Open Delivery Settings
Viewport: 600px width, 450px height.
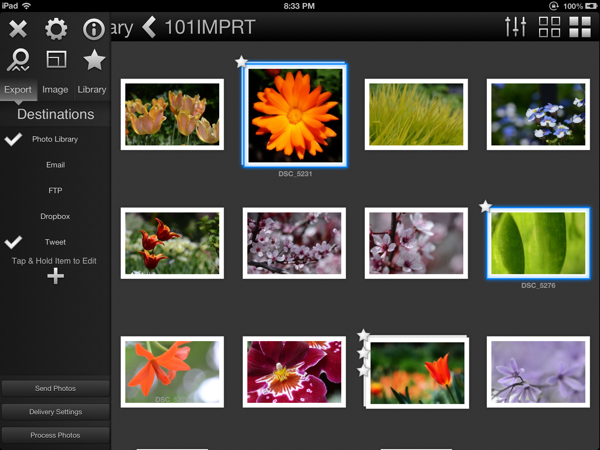coord(55,411)
